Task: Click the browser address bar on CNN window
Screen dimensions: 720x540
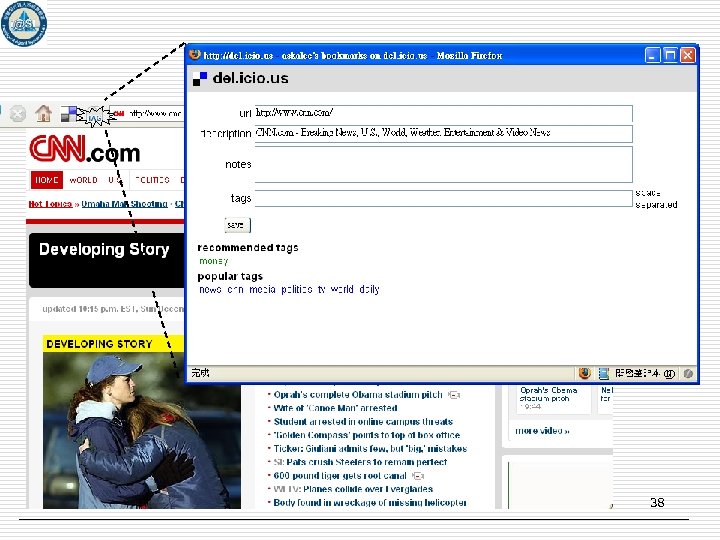Action: click(147, 113)
